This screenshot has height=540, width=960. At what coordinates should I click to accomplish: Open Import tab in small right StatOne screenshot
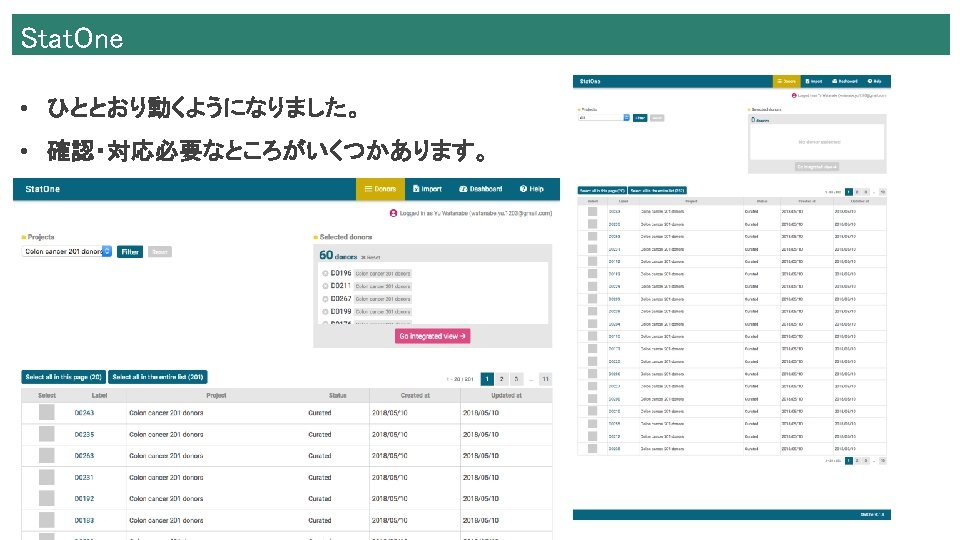pos(814,81)
